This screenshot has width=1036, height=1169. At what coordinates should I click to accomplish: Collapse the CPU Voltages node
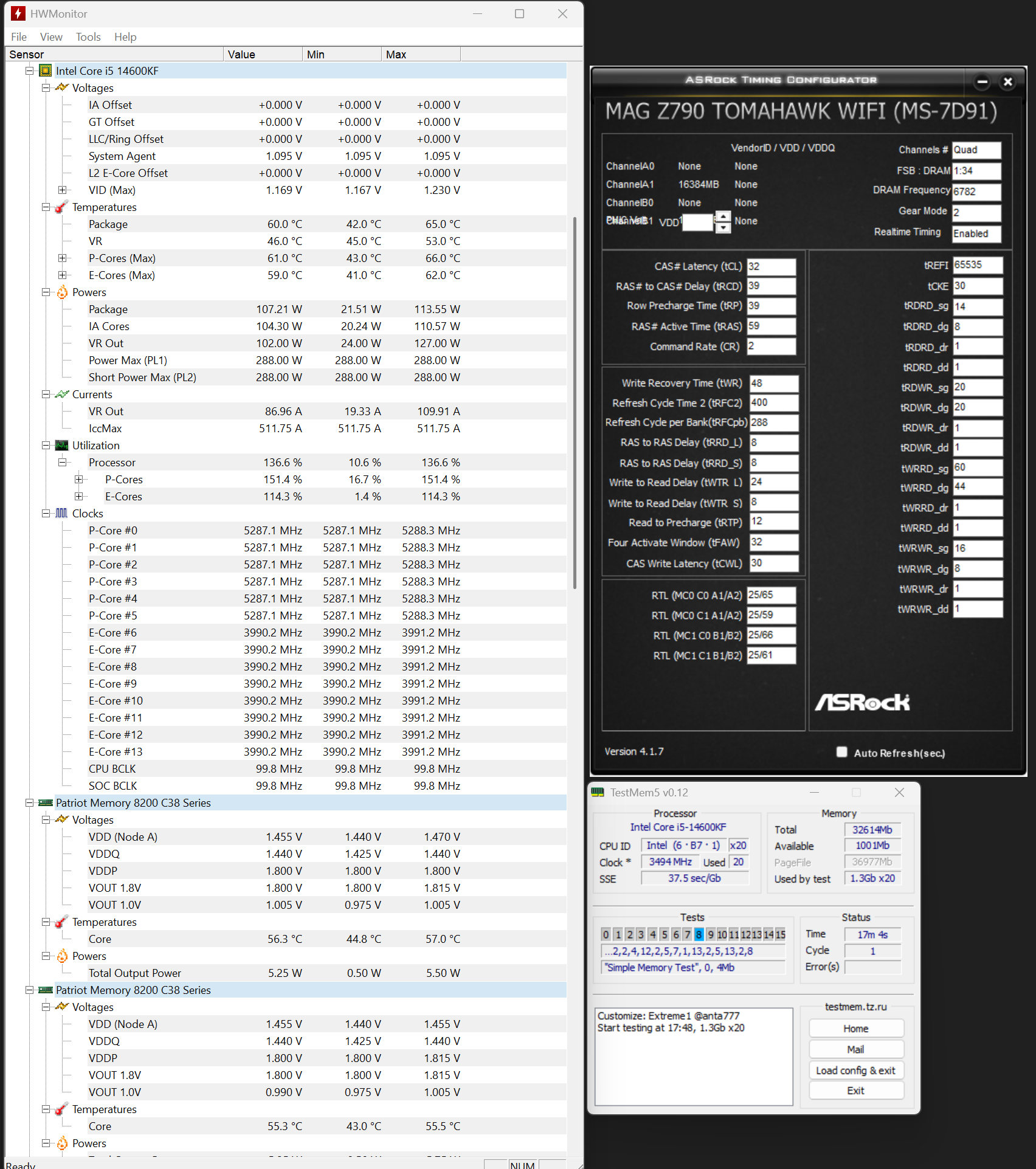(x=46, y=88)
